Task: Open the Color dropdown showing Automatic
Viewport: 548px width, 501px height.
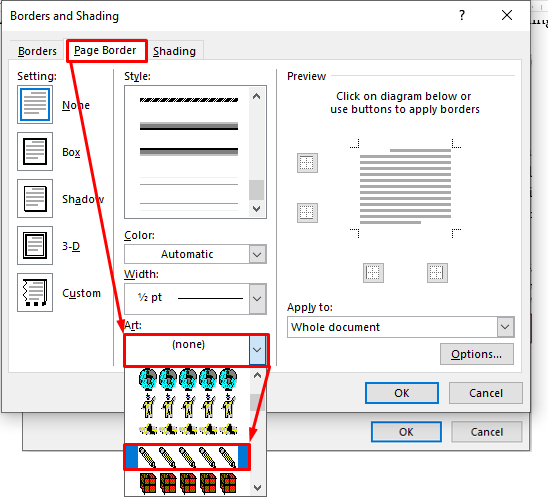Action: [195, 254]
